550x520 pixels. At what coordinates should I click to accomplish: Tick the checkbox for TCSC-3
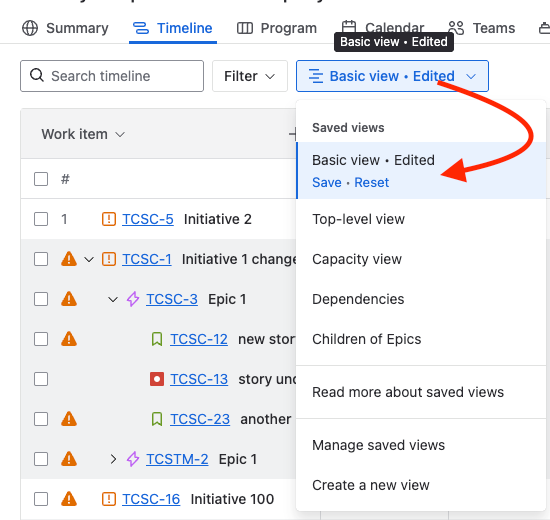pyautogui.click(x=41, y=299)
